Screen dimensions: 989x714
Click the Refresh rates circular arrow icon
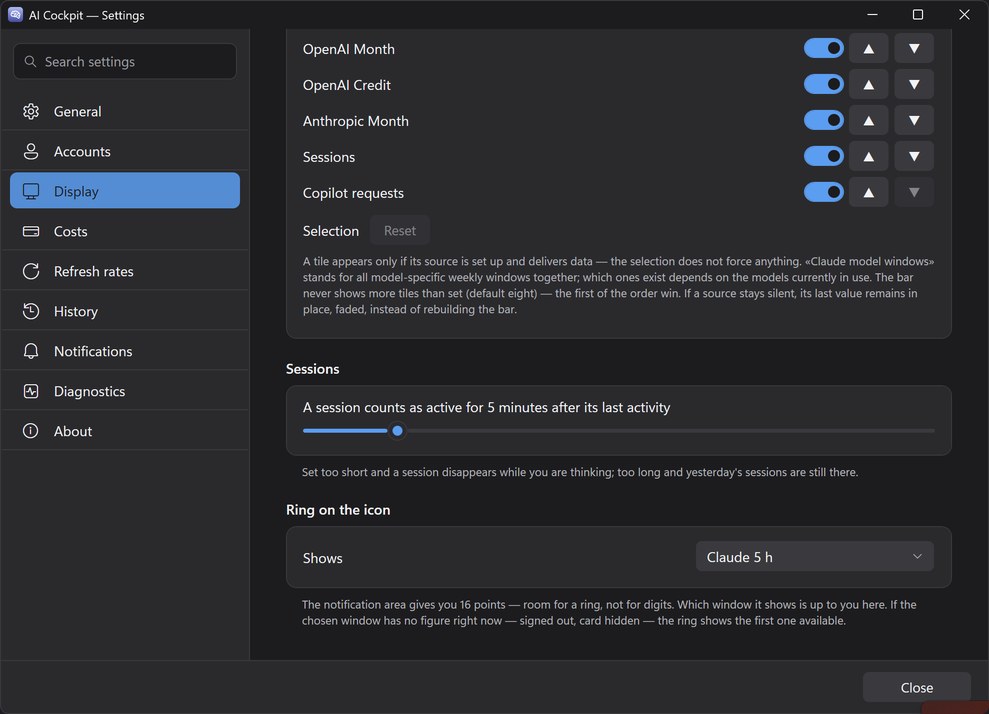coord(31,271)
